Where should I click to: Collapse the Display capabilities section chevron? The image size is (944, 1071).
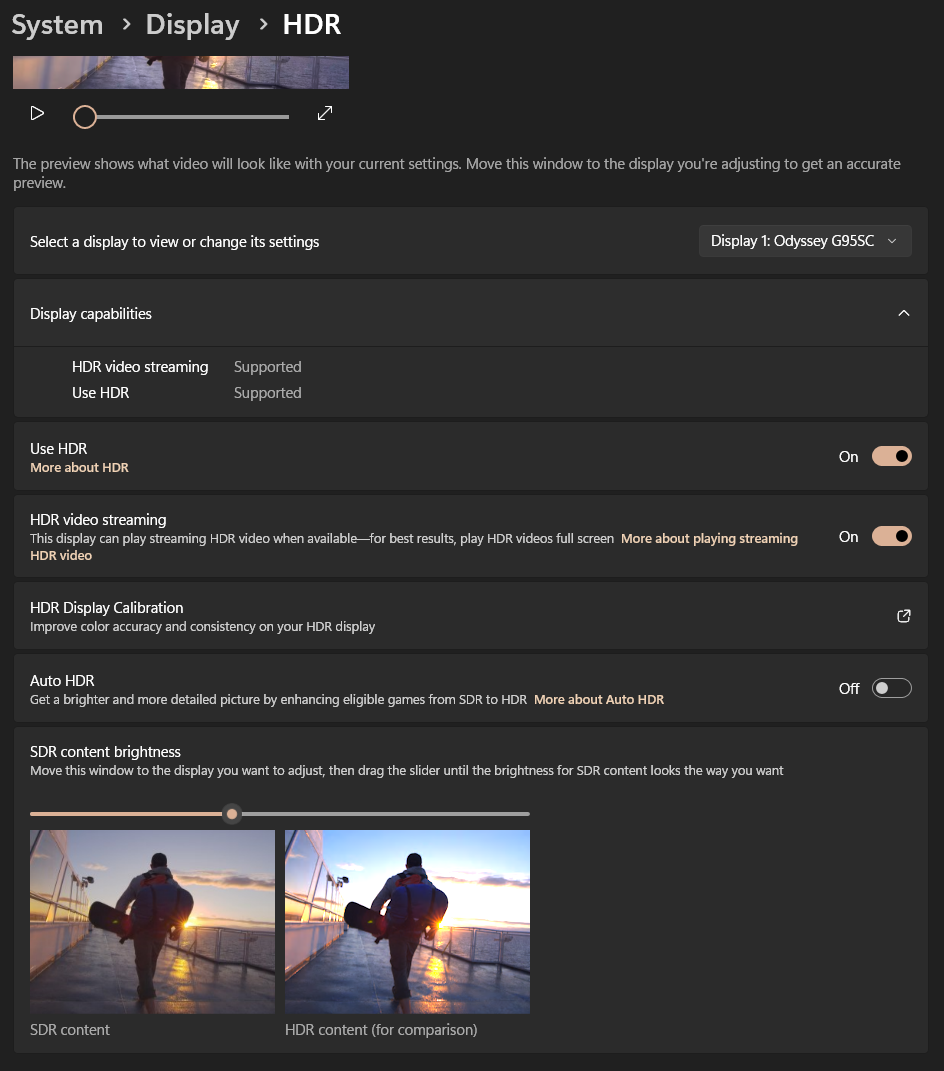pyautogui.click(x=903, y=313)
